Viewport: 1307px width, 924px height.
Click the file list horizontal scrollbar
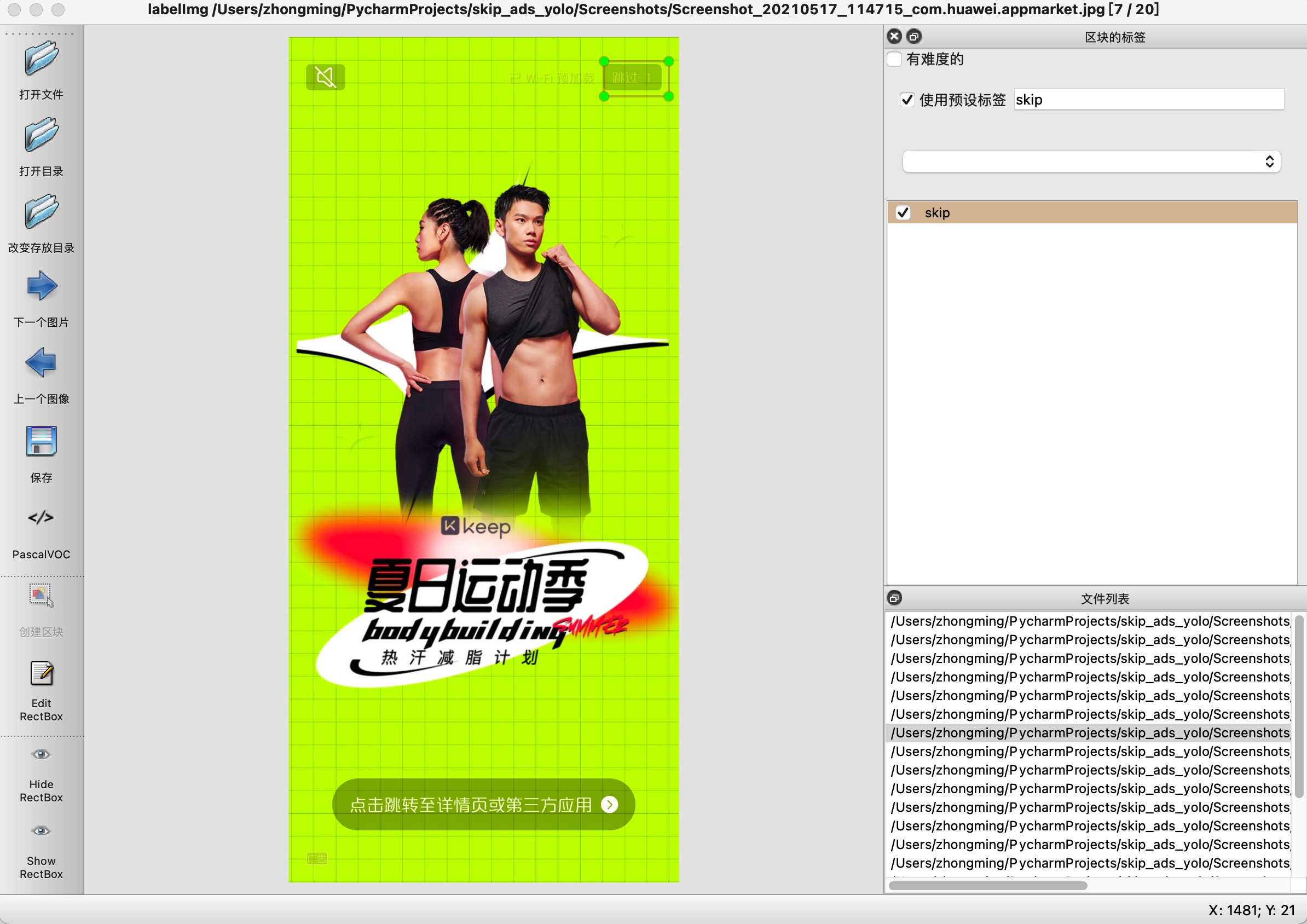click(988, 886)
